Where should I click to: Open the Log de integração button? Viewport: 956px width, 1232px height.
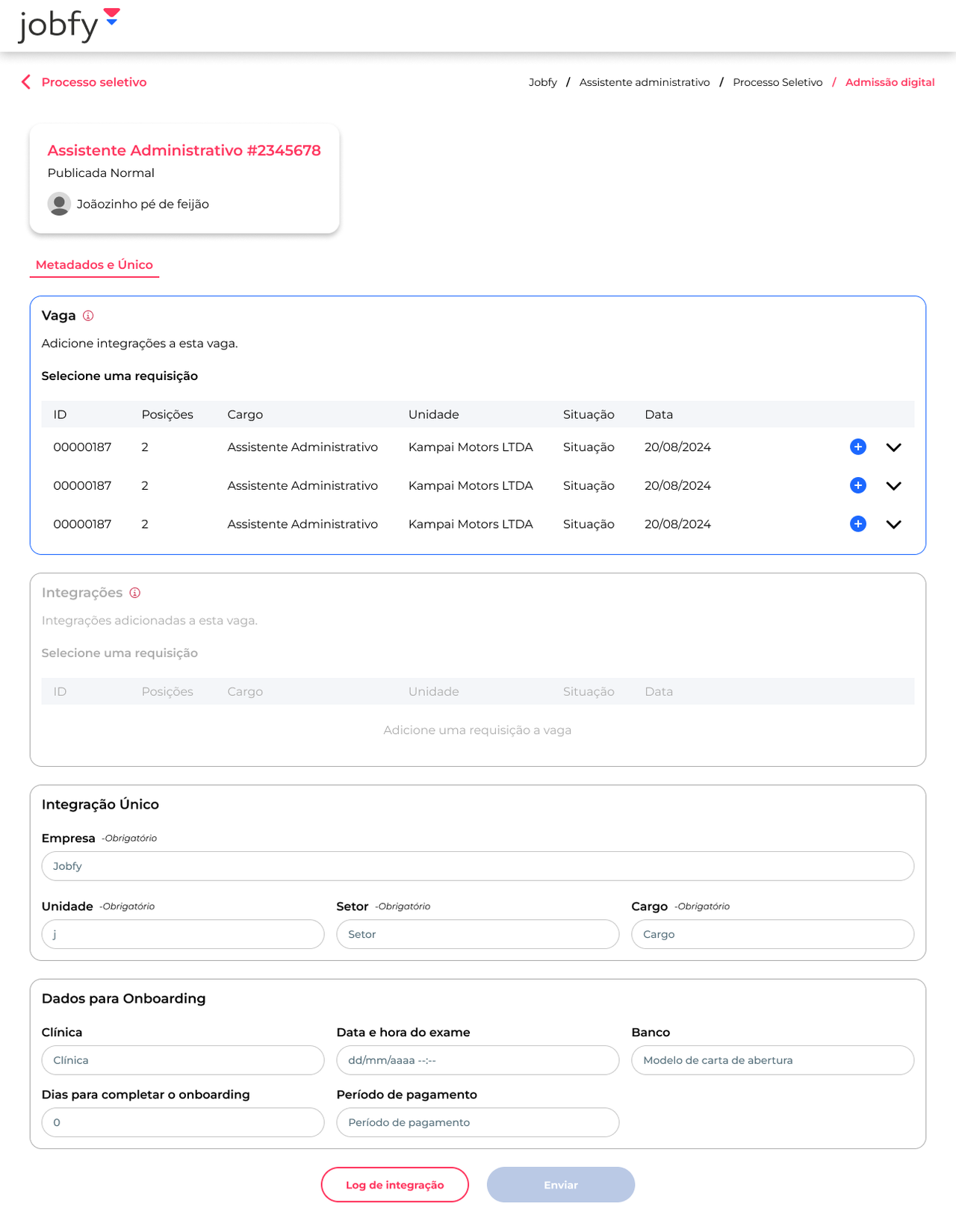394,1185
